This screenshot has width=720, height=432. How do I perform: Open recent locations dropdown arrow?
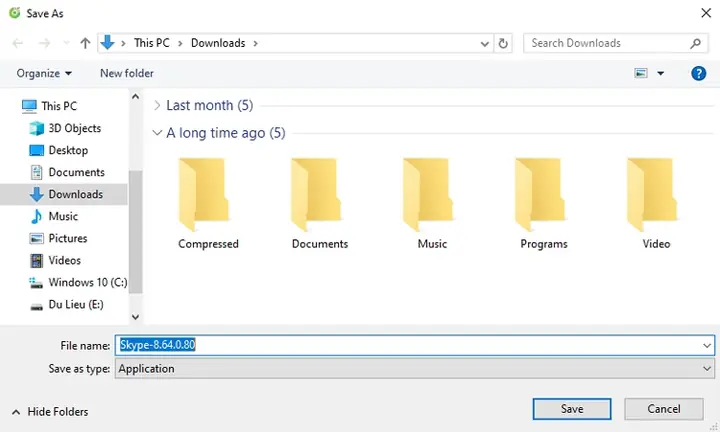[66, 43]
